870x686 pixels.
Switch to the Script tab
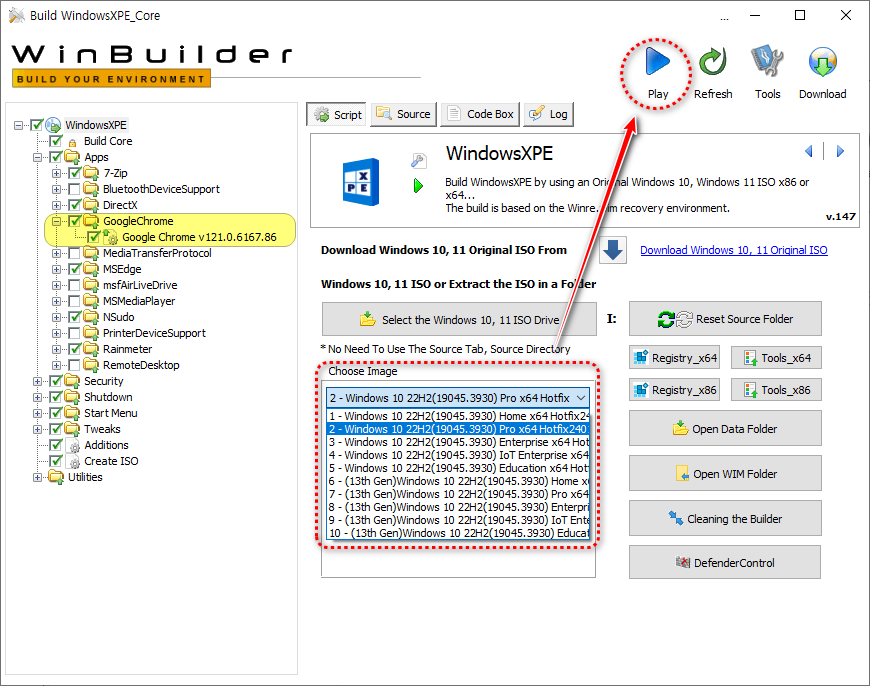tap(336, 114)
